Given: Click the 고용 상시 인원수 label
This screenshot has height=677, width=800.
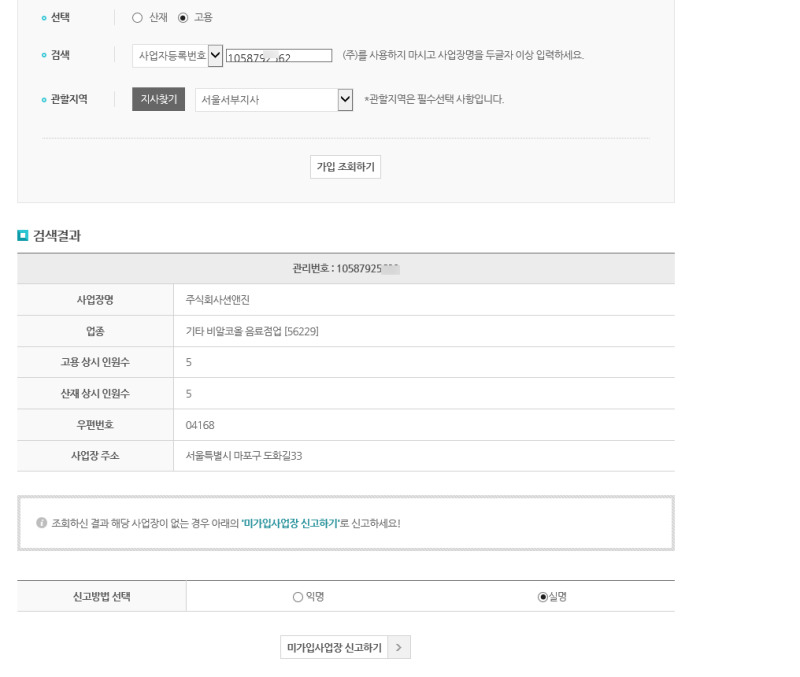Looking at the screenshot, I should click(x=95, y=362).
